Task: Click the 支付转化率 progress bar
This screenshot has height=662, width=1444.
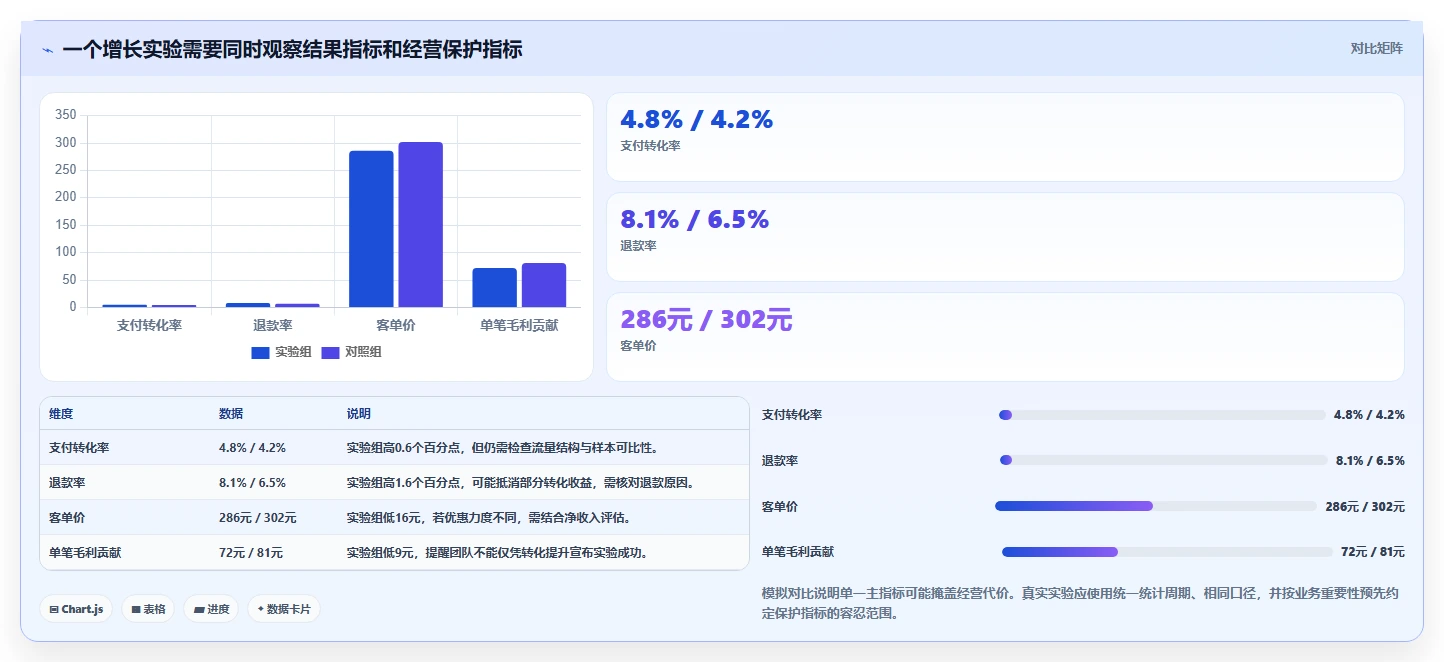Action: coord(1162,415)
